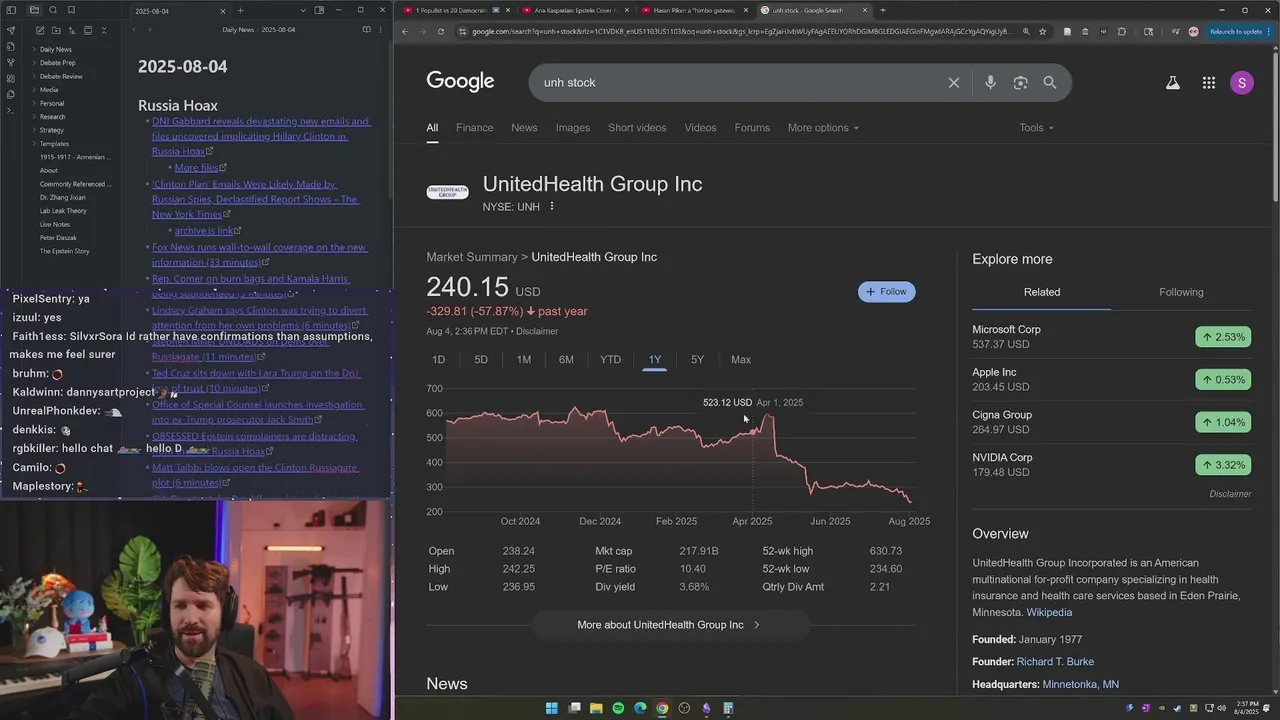Open Obsidian bookmarks icon

click(71, 10)
